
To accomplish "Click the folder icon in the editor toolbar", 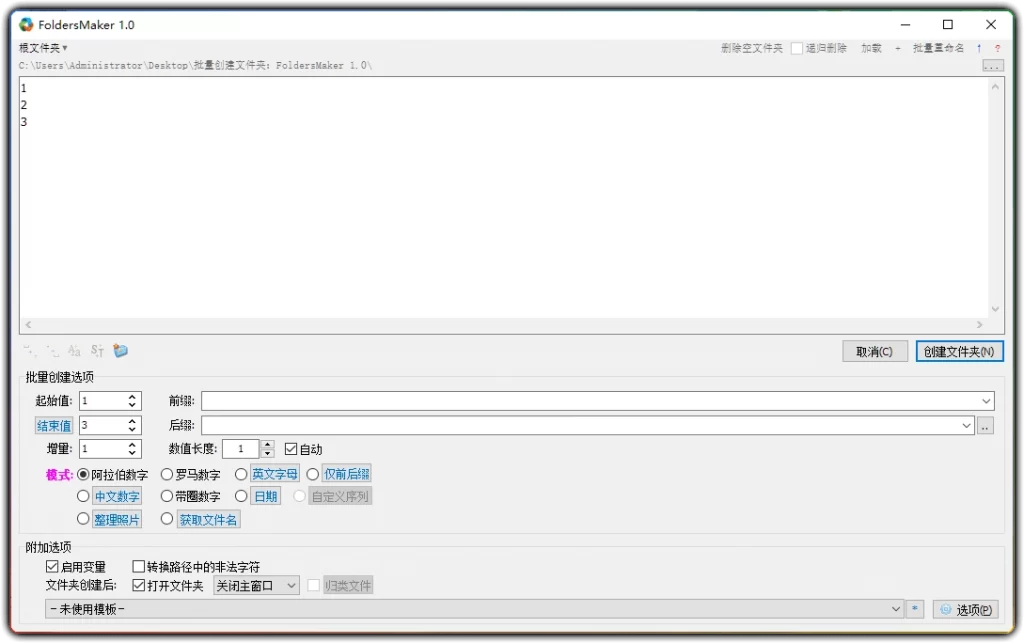I will [120, 350].
